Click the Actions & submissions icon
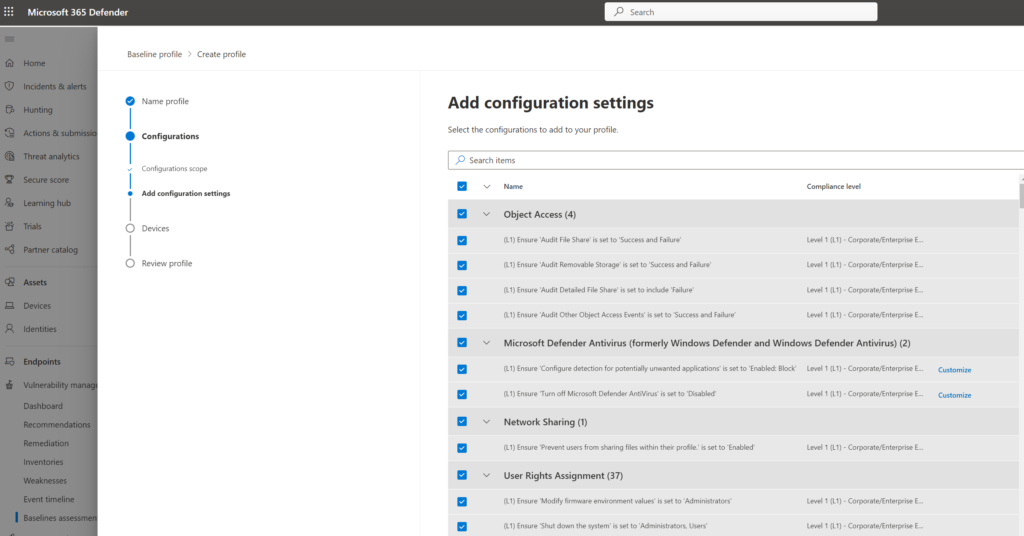Image resolution: width=1024 pixels, height=536 pixels. pyautogui.click(x=9, y=133)
